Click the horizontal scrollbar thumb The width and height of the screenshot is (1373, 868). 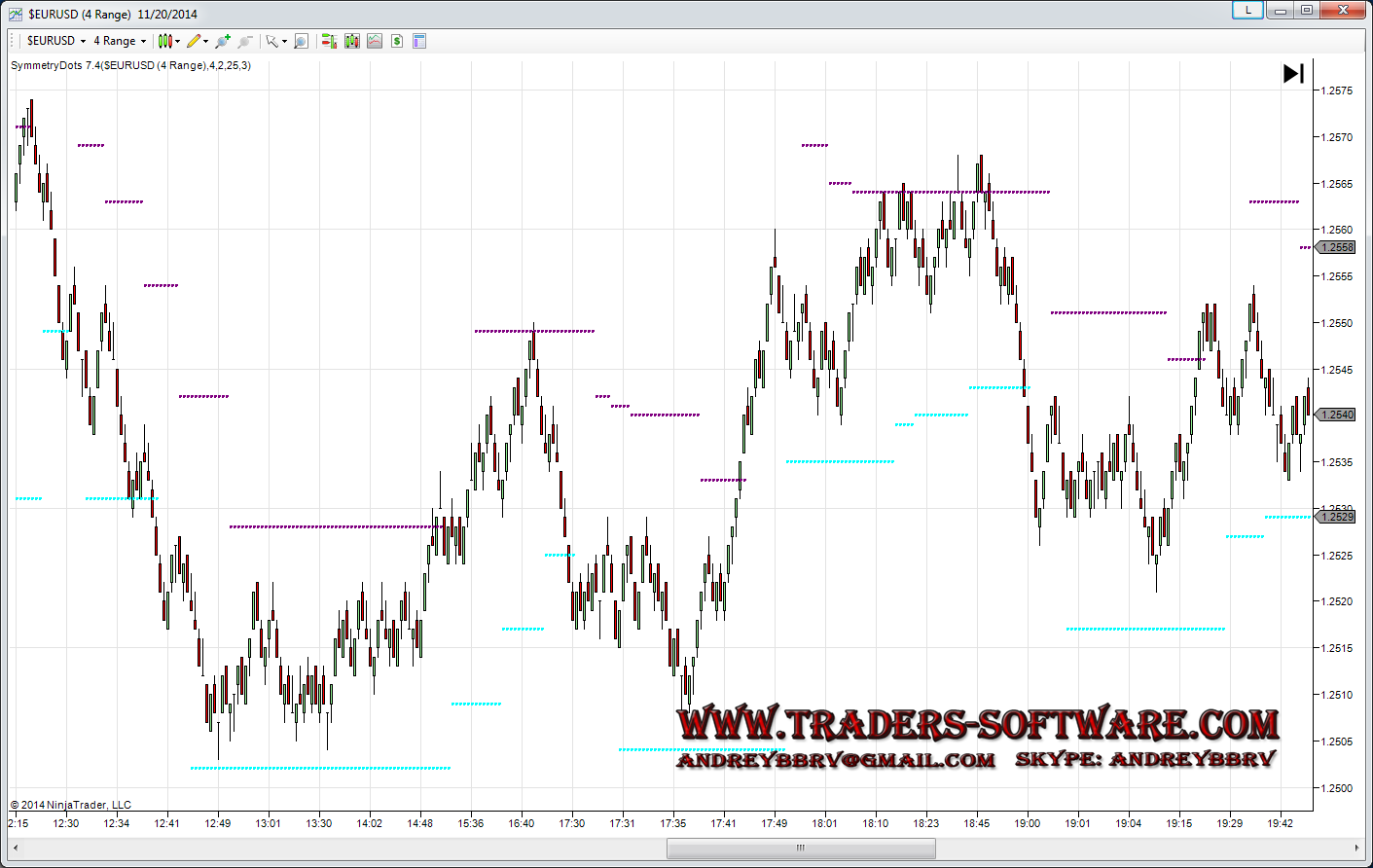[x=800, y=848]
